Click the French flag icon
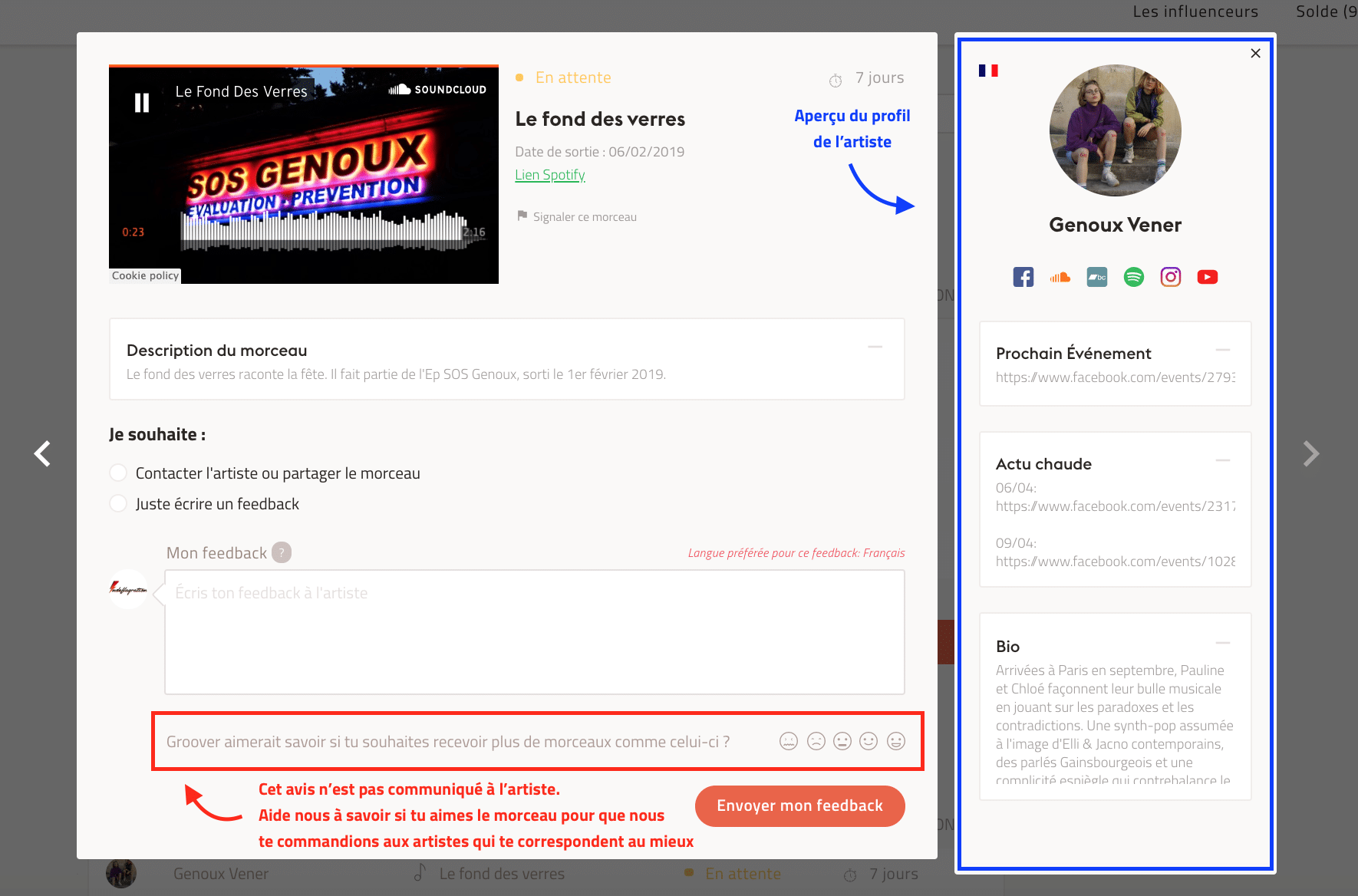This screenshot has height=896, width=1358. coord(988,71)
